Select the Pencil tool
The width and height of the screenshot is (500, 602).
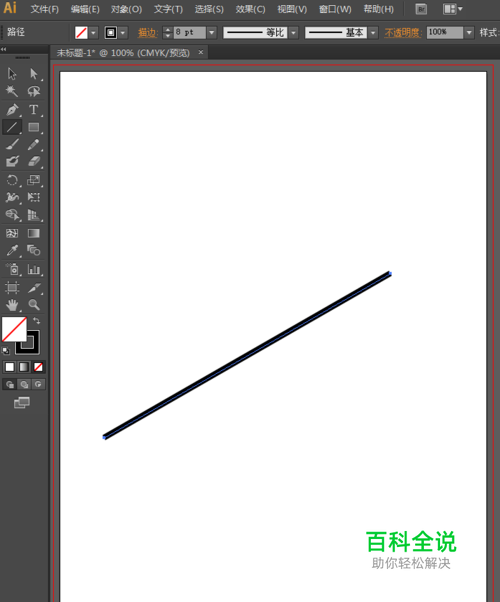pos(33,144)
